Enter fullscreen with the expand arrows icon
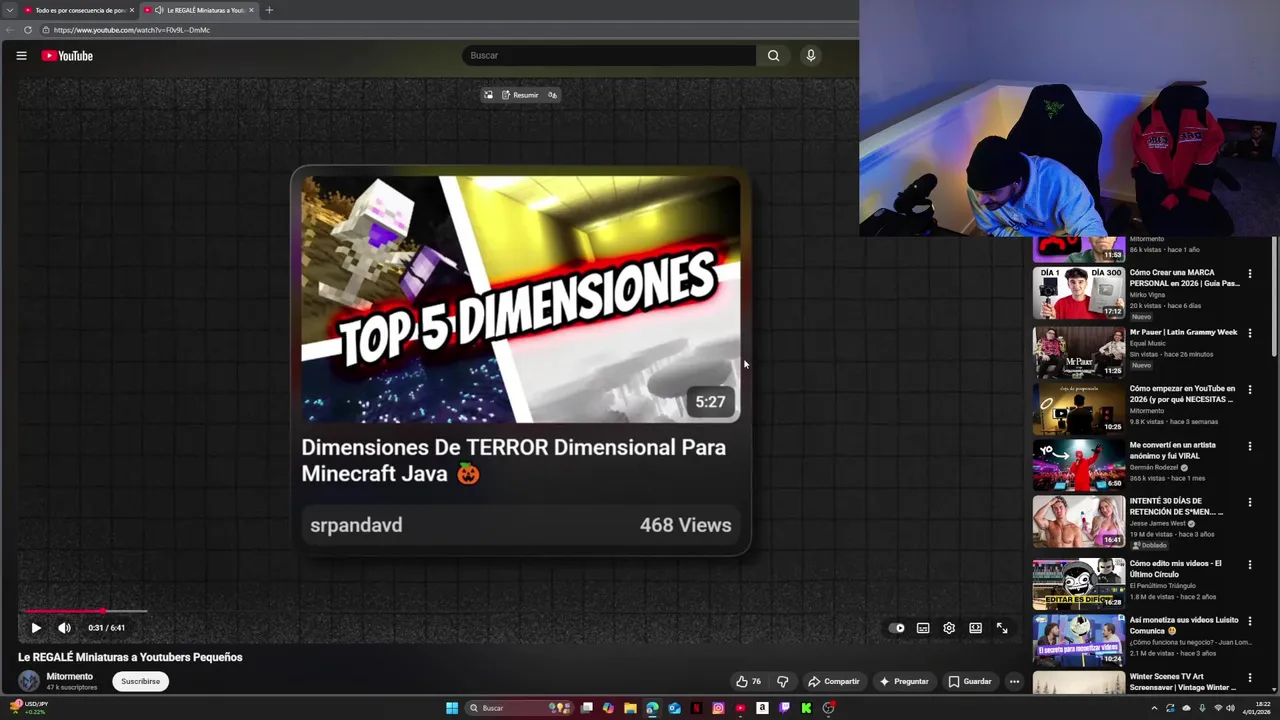This screenshot has height=720, width=1280. 1002,628
